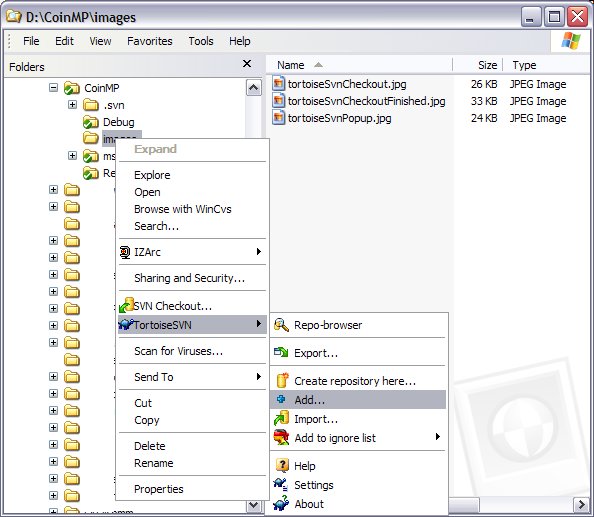
Task: Open the Tools menu
Action: click(201, 41)
